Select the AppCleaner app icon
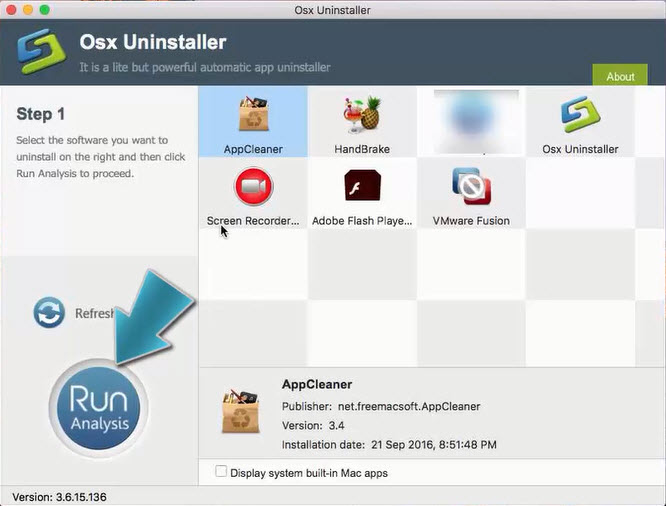The width and height of the screenshot is (666, 506). click(x=253, y=114)
